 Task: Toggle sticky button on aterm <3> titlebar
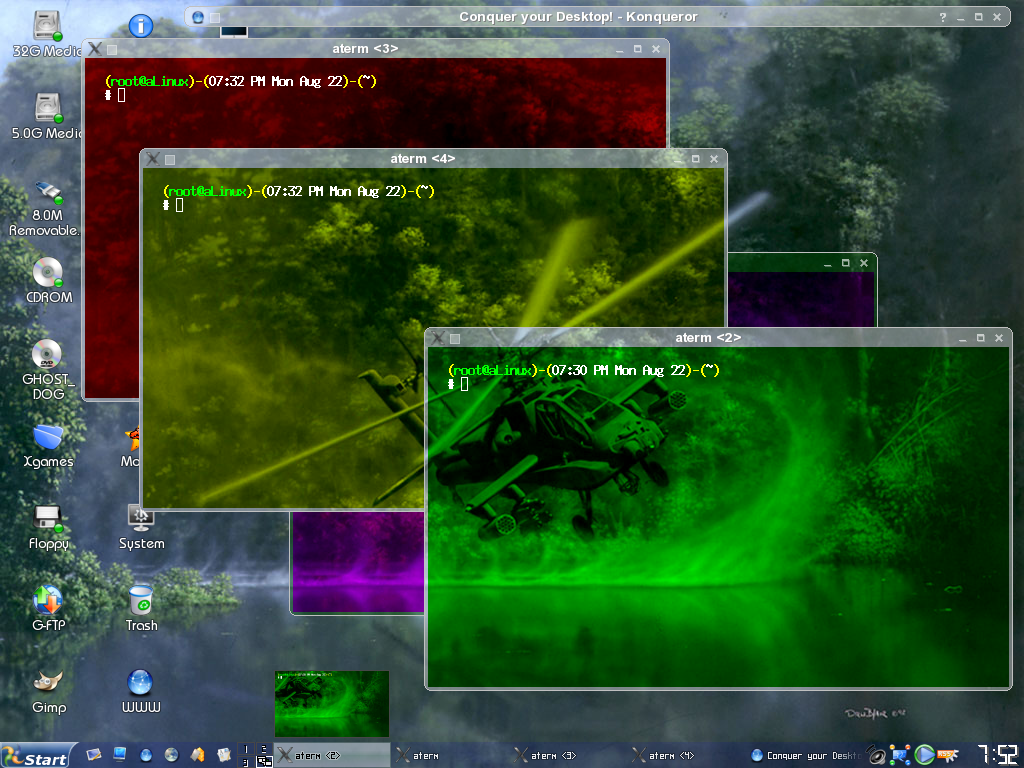tap(112, 50)
